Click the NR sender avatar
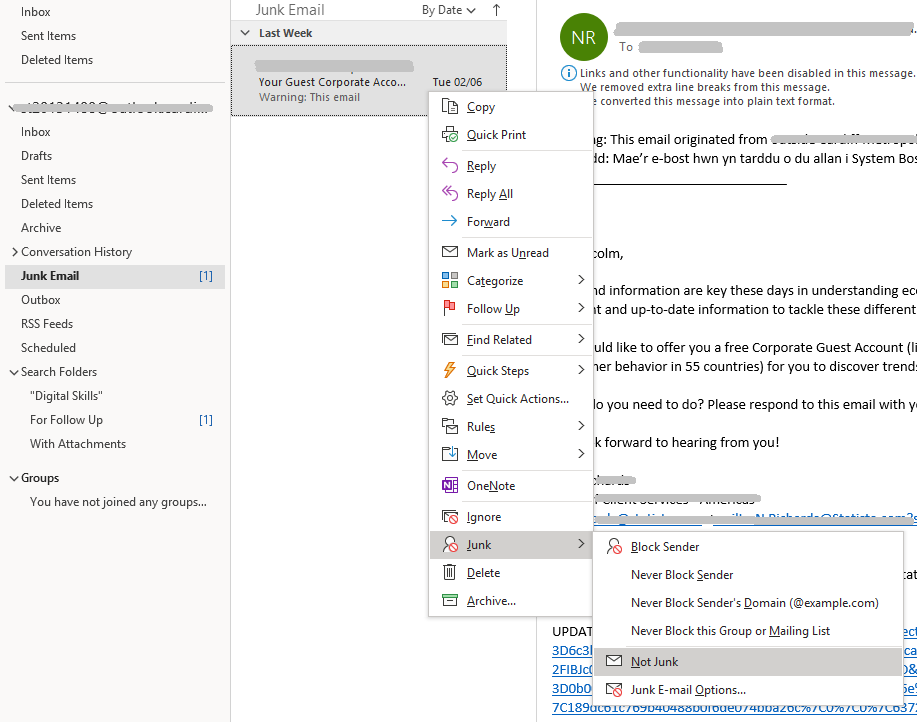The height and width of the screenshot is (722, 917). (x=583, y=37)
